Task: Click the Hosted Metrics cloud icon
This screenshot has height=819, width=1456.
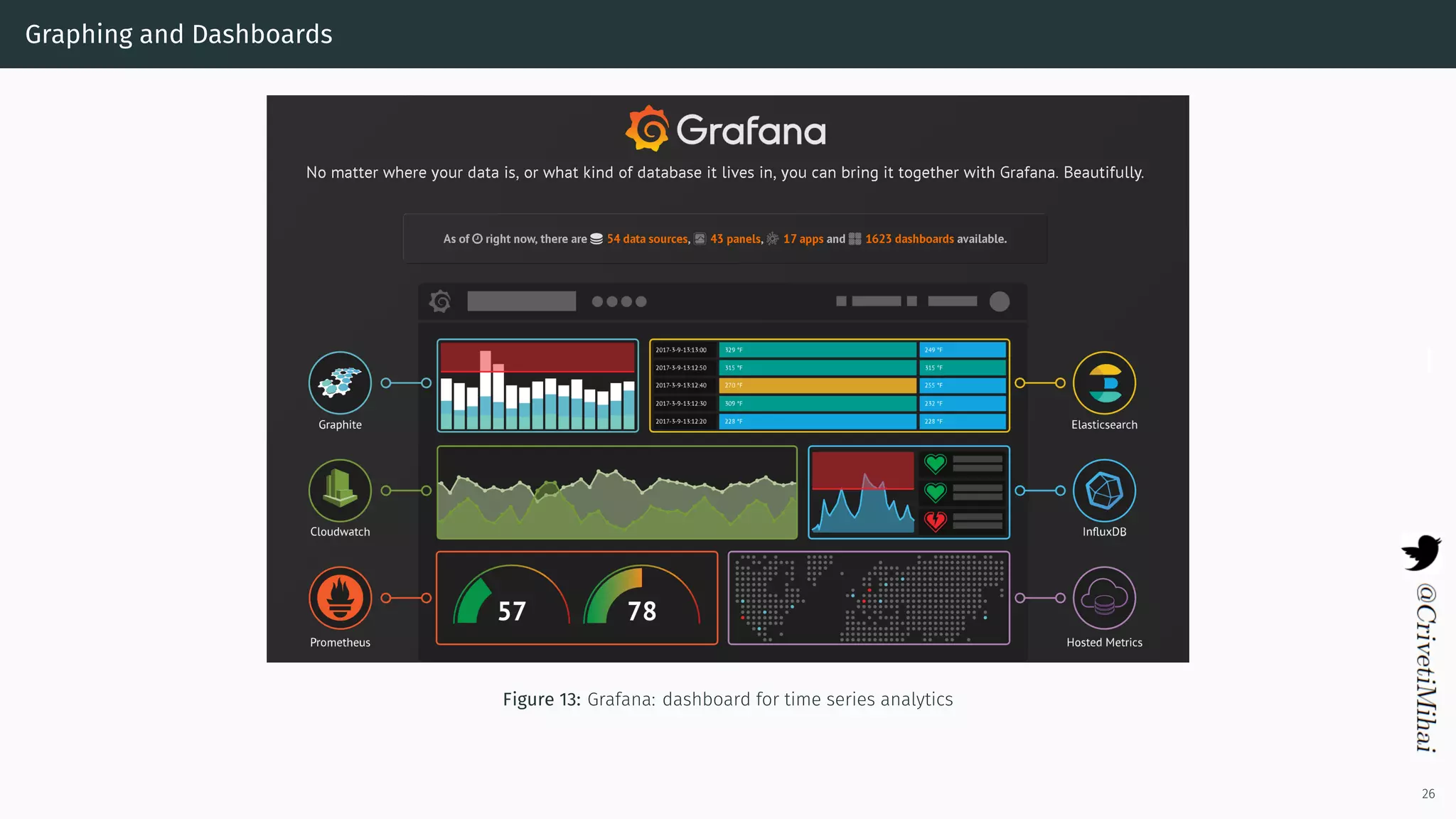Action: coord(1104,598)
